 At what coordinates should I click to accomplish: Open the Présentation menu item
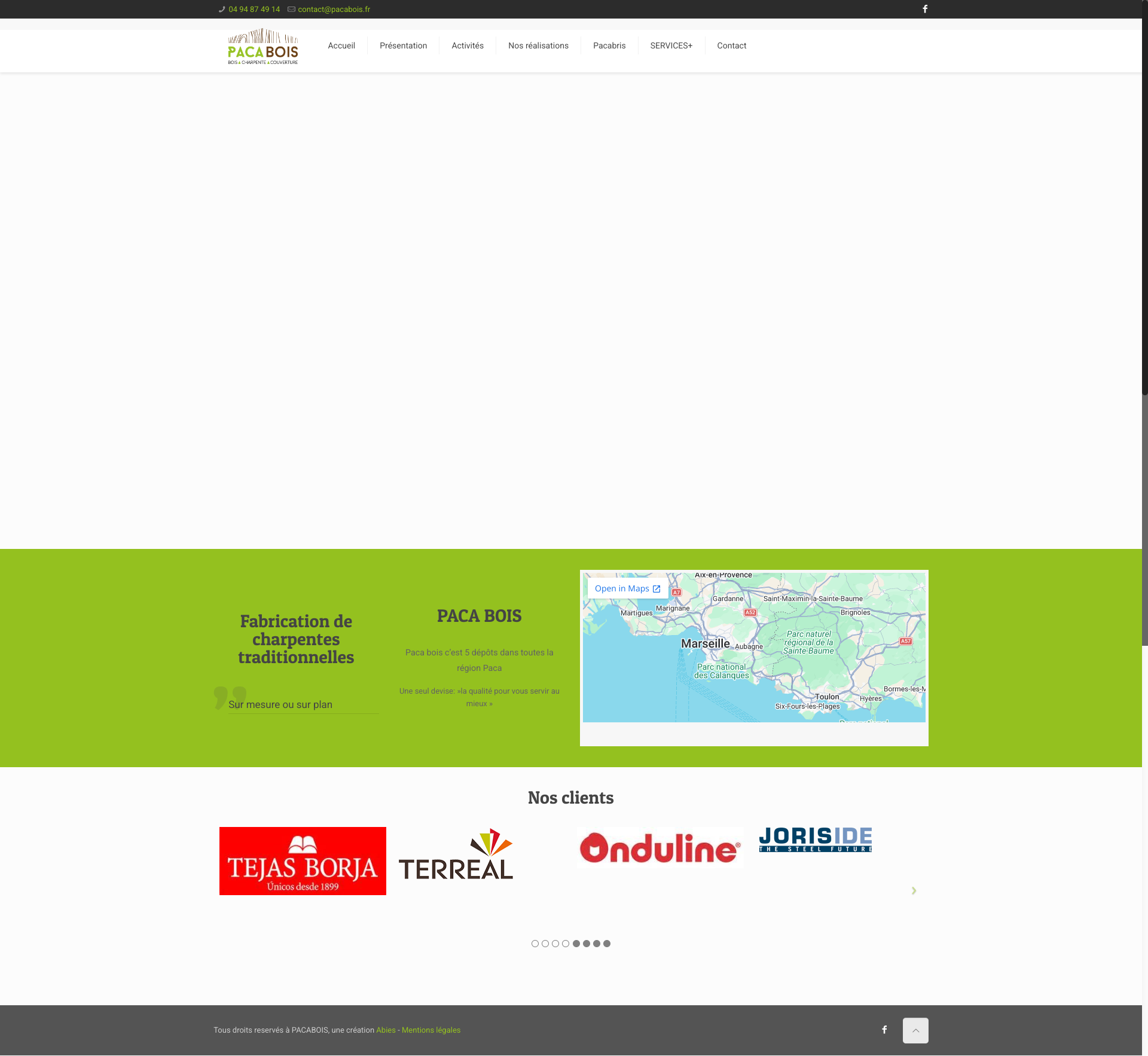click(404, 45)
